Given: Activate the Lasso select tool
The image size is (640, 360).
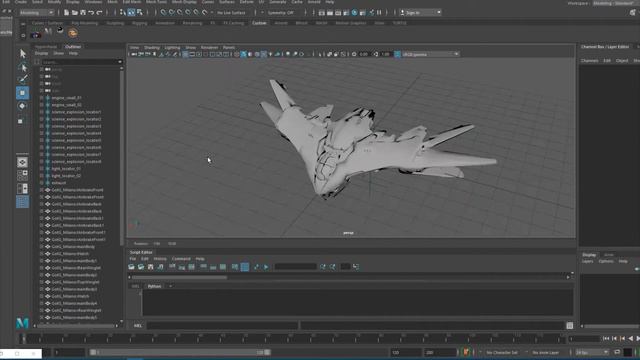Looking at the screenshot, I should 23,67.
